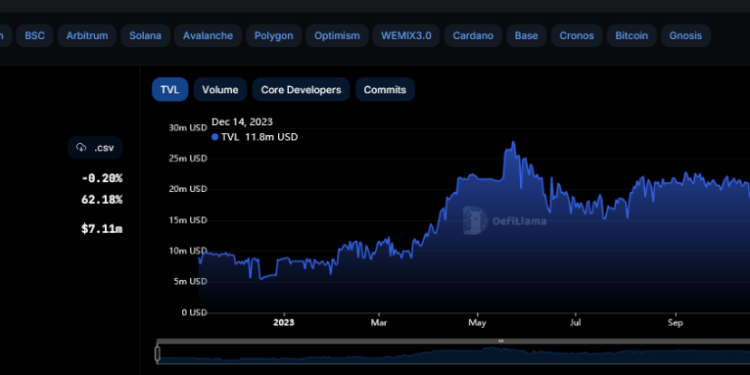
Task: Select the Optimism chain filter
Action: click(337, 35)
